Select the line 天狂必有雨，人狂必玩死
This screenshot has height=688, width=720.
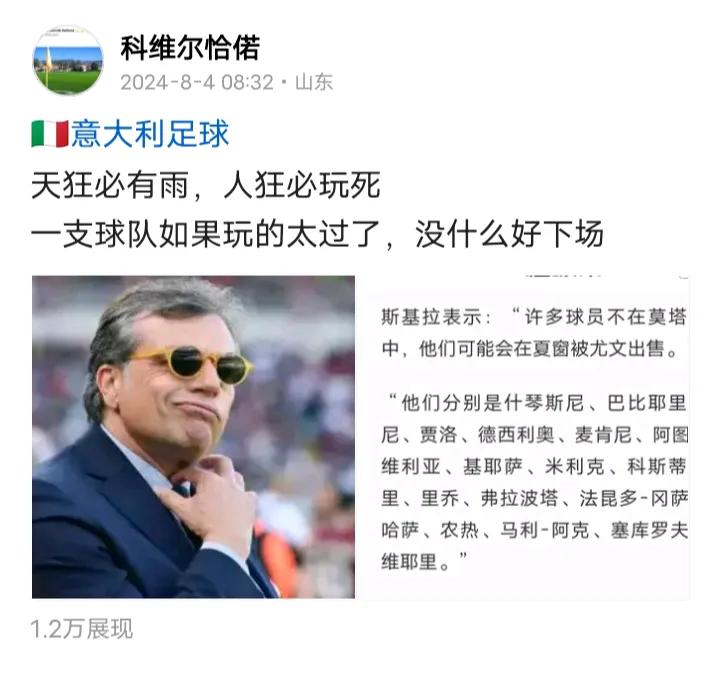[206, 186]
